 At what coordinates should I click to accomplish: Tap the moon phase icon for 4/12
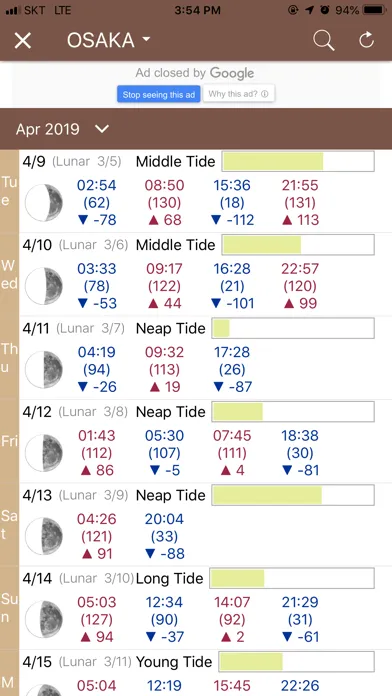point(44,453)
